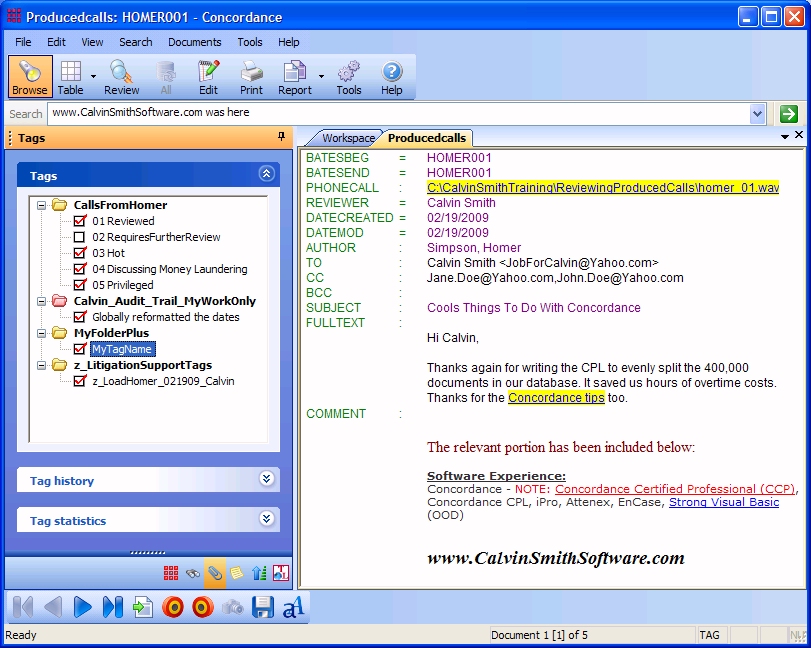Click into the Search input field

click(x=400, y=114)
